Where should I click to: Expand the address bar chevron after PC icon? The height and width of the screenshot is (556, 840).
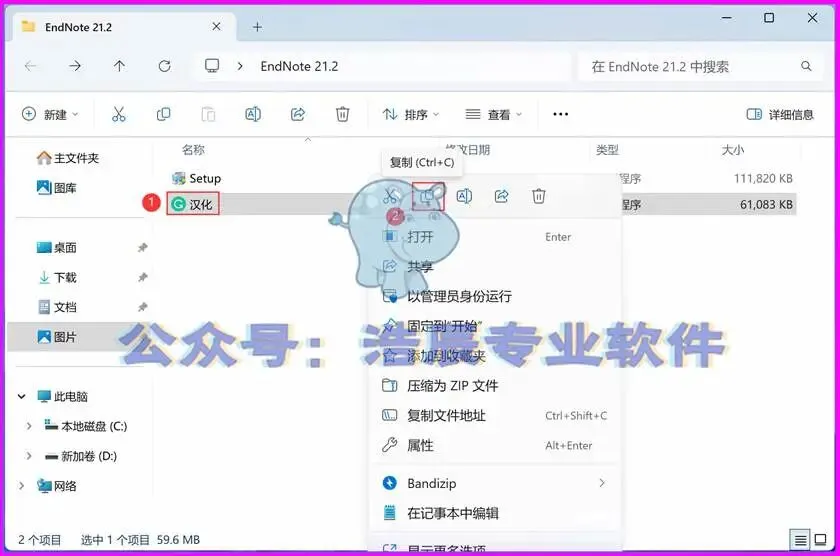click(x=240, y=66)
